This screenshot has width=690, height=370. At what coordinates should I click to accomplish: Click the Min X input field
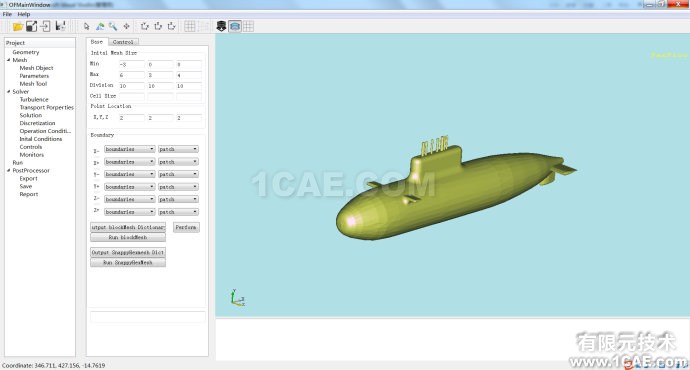(x=132, y=64)
